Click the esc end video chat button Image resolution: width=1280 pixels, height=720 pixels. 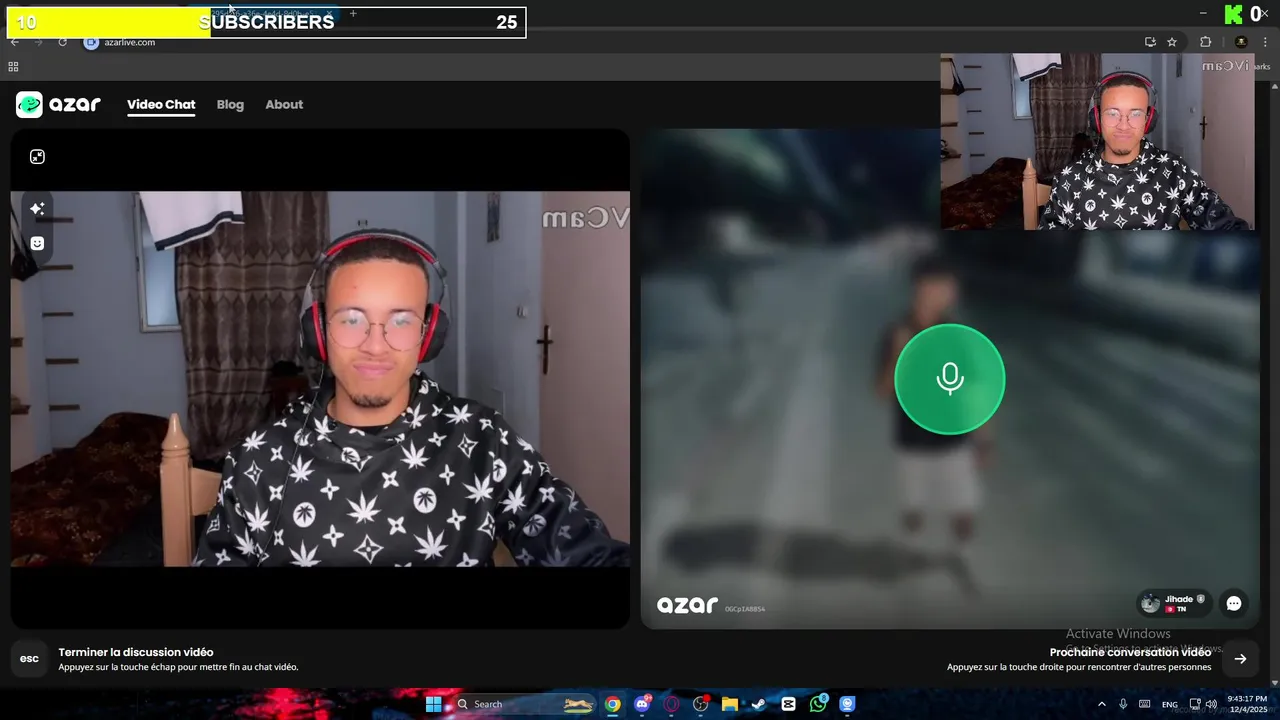tap(29, 659)
